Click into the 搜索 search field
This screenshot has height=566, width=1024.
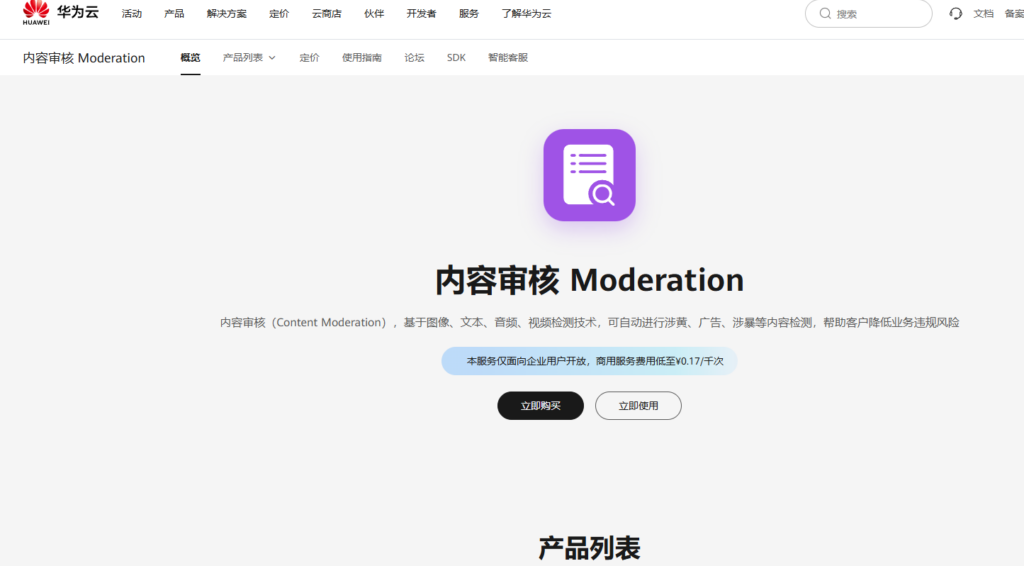tap(869, 14)
